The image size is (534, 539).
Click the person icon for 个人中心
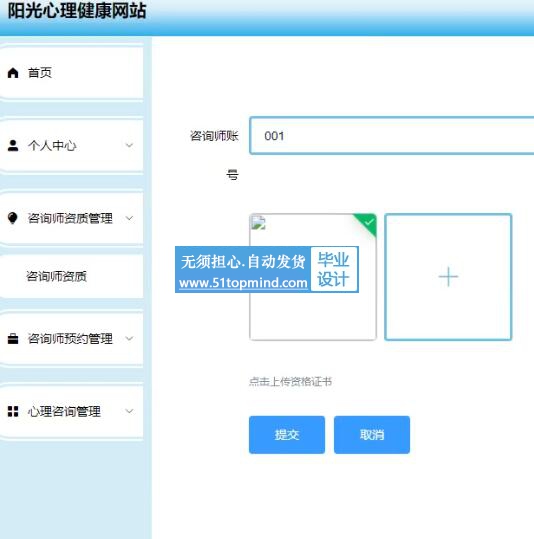click(13, 145)
